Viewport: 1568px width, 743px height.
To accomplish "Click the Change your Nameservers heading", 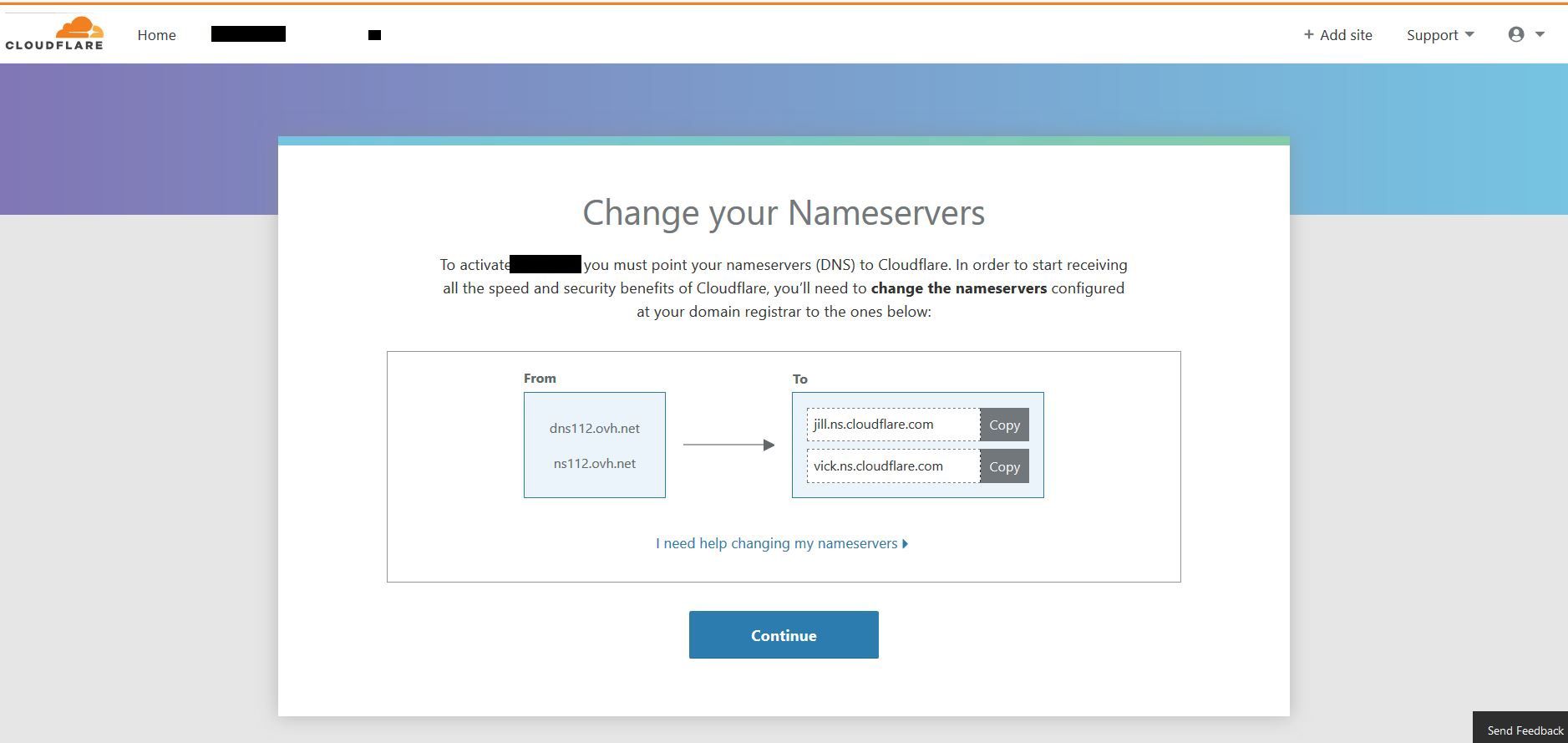I will tap(784, 212).
